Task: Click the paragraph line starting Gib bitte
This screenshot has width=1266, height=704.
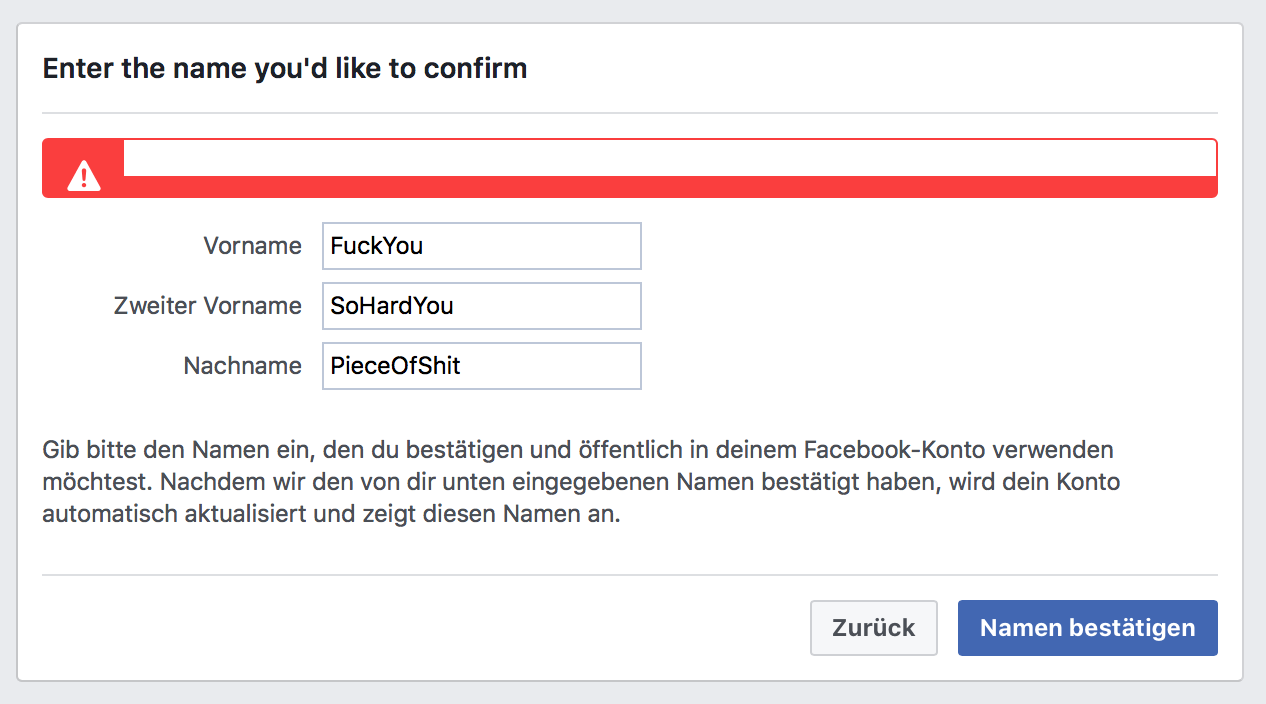Action: (x=578, y=450)
